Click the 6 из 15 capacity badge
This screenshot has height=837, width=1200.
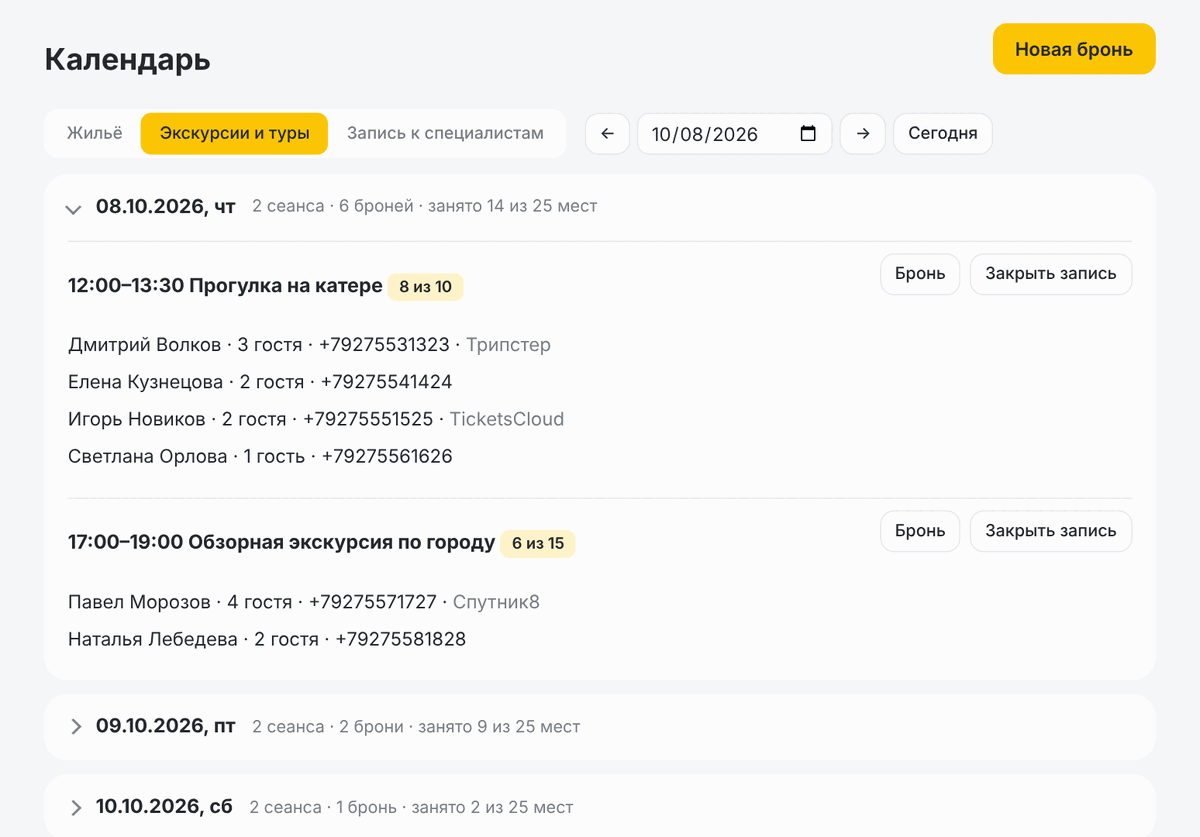point(538,544)
